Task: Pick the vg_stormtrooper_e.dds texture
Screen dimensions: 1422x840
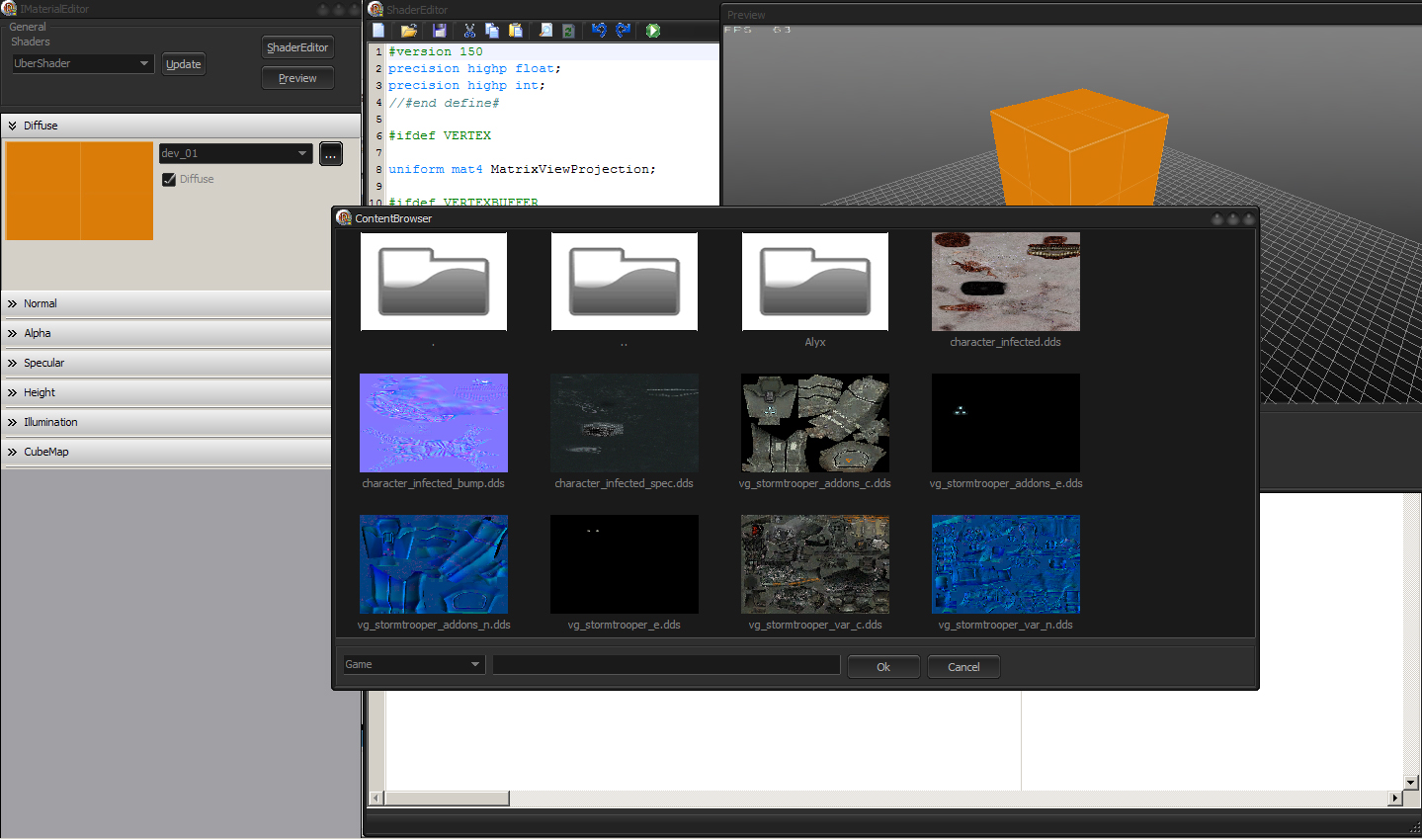Action: pos(625,564)
